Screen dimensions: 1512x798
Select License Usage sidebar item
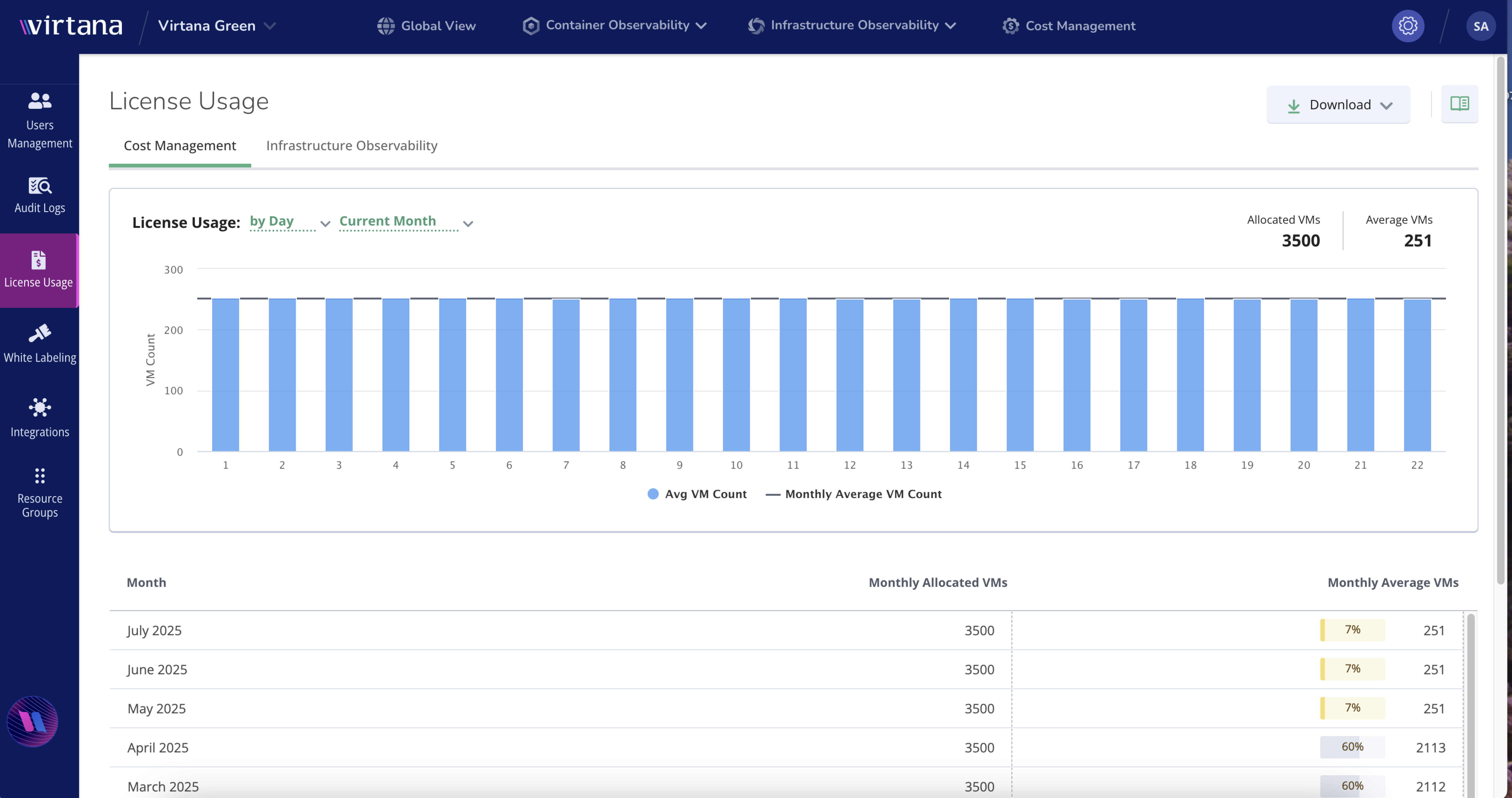(x=39, y=270)
